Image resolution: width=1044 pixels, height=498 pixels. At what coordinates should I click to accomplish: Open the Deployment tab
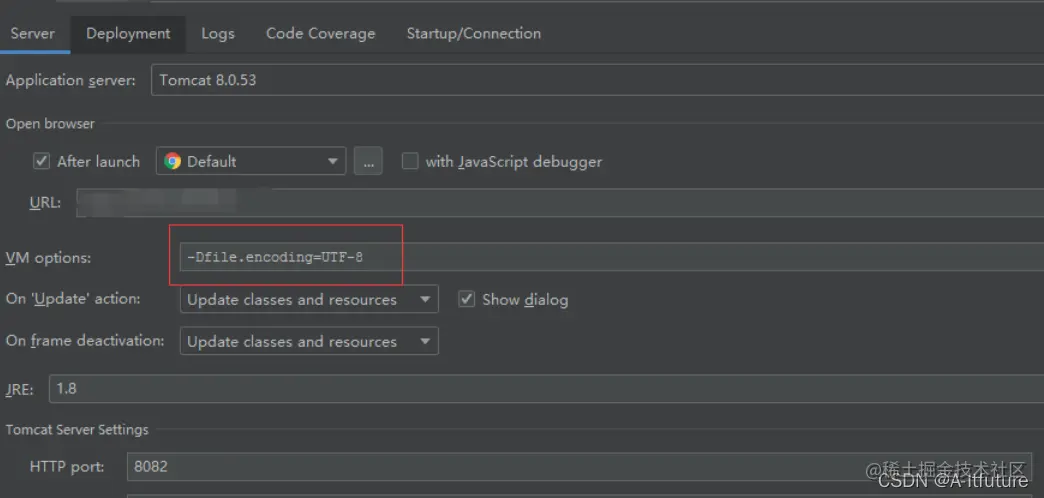tap(129, 33)
